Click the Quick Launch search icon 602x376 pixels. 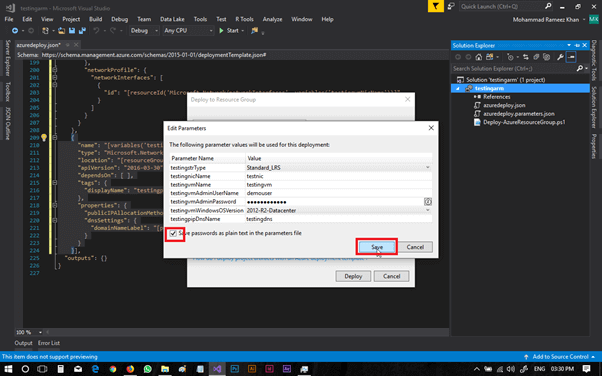pos(548,6)
